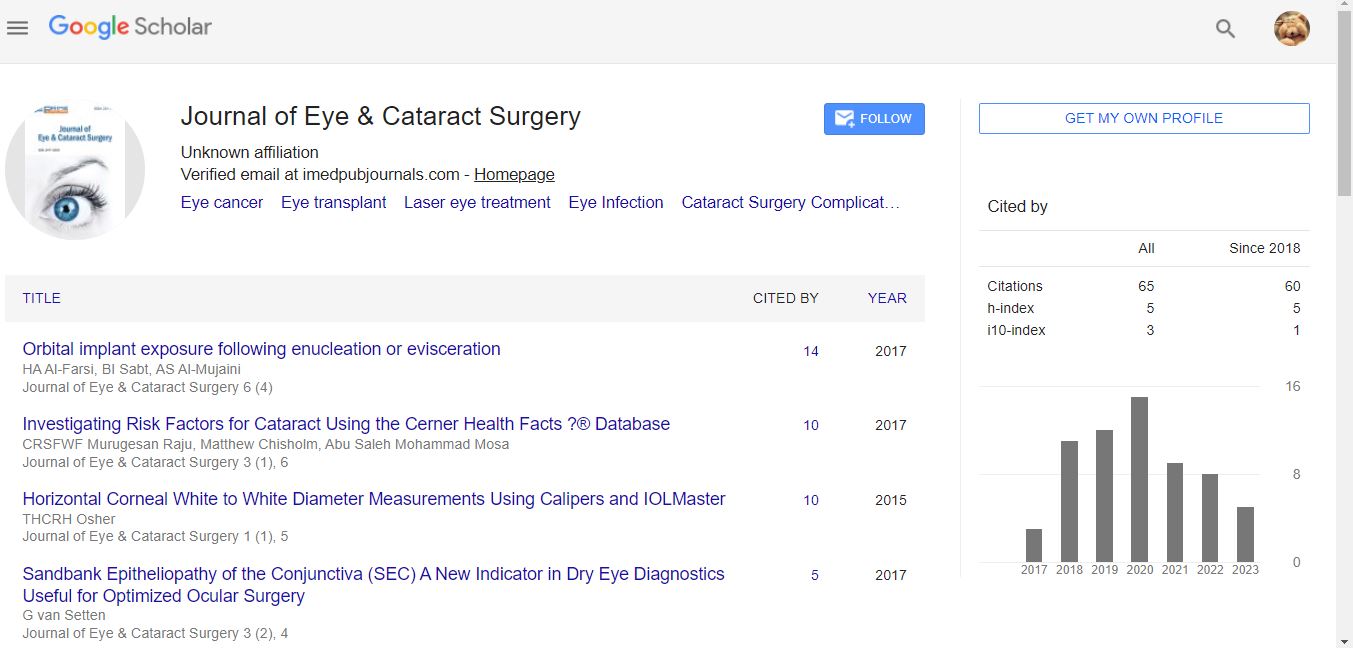
Task: Open the Laser eye treatment tag
Action: tap(477, 202)
